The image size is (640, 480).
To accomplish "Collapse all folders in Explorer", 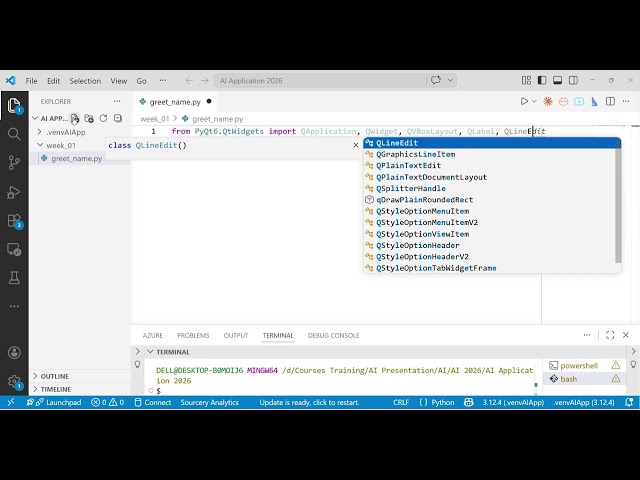I will [x=118, y=118].
